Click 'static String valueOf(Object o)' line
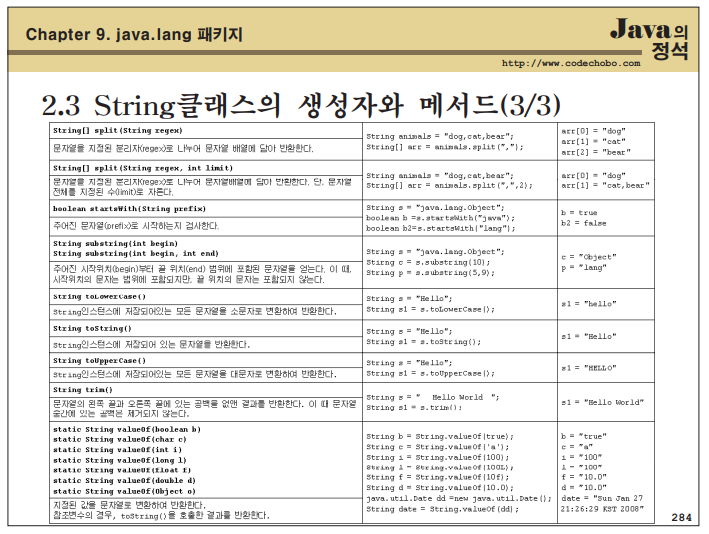Screen dimensions: 709x534 tap(124, 491)
